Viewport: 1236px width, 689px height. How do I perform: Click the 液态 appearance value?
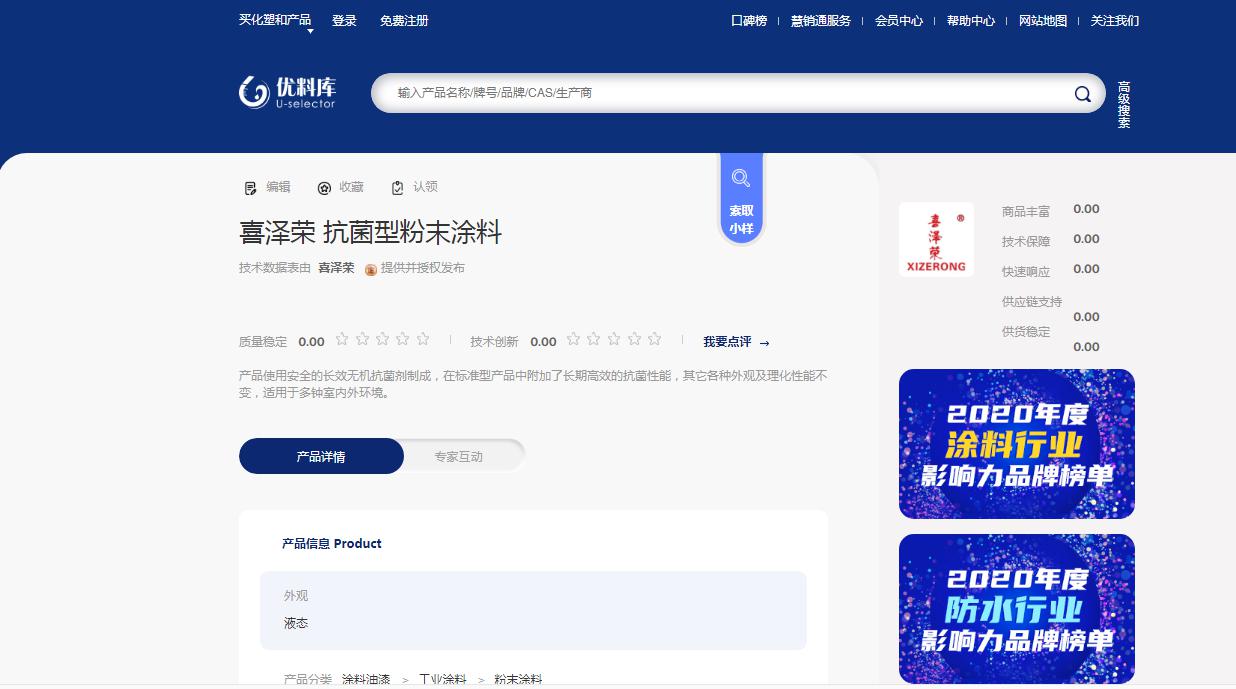(296, 623)
